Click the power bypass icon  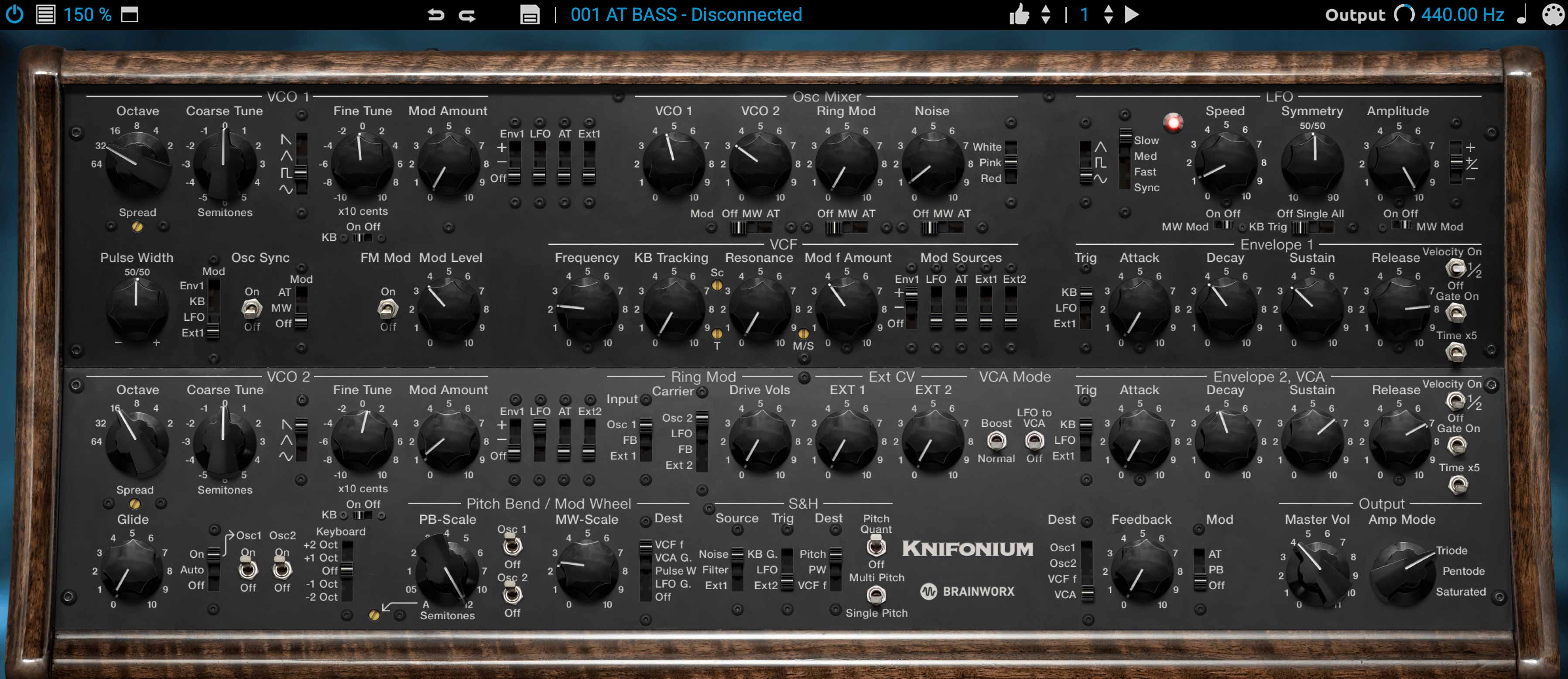click(x=14, y=14)
